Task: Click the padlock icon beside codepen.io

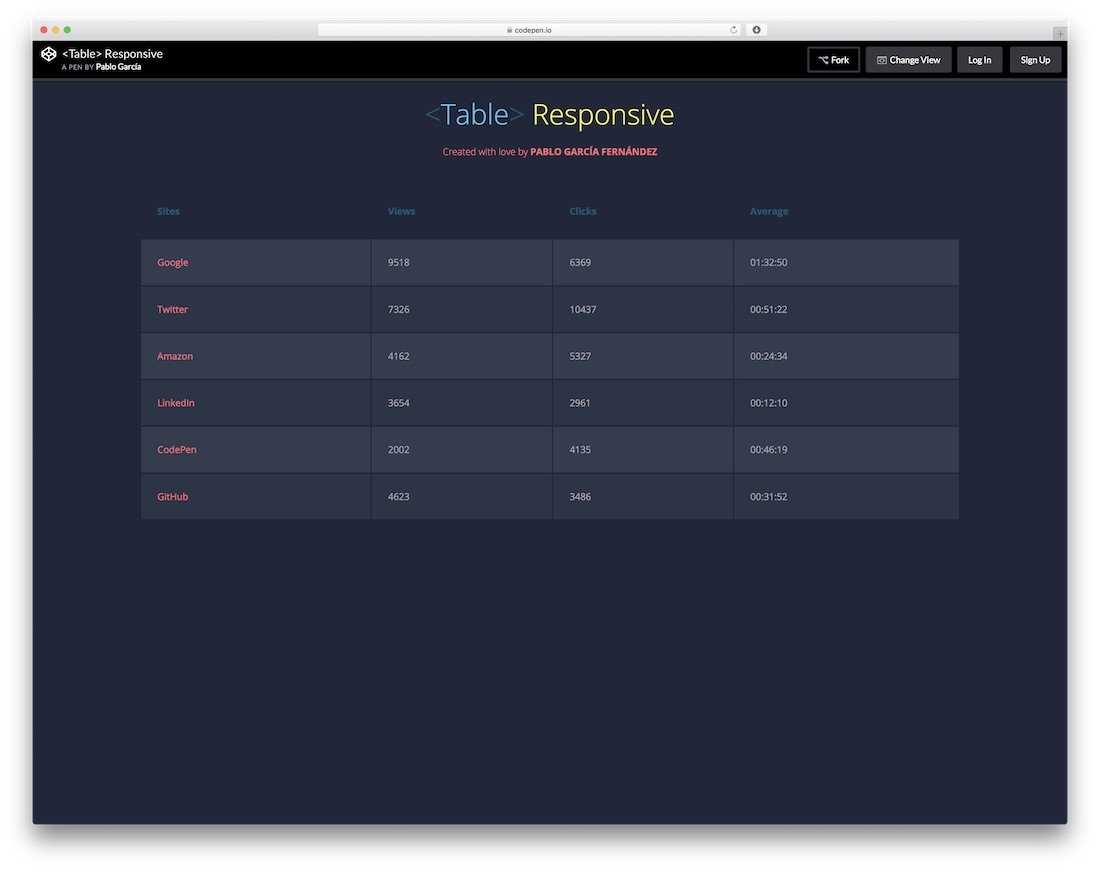Action: [x=509, y=29]
